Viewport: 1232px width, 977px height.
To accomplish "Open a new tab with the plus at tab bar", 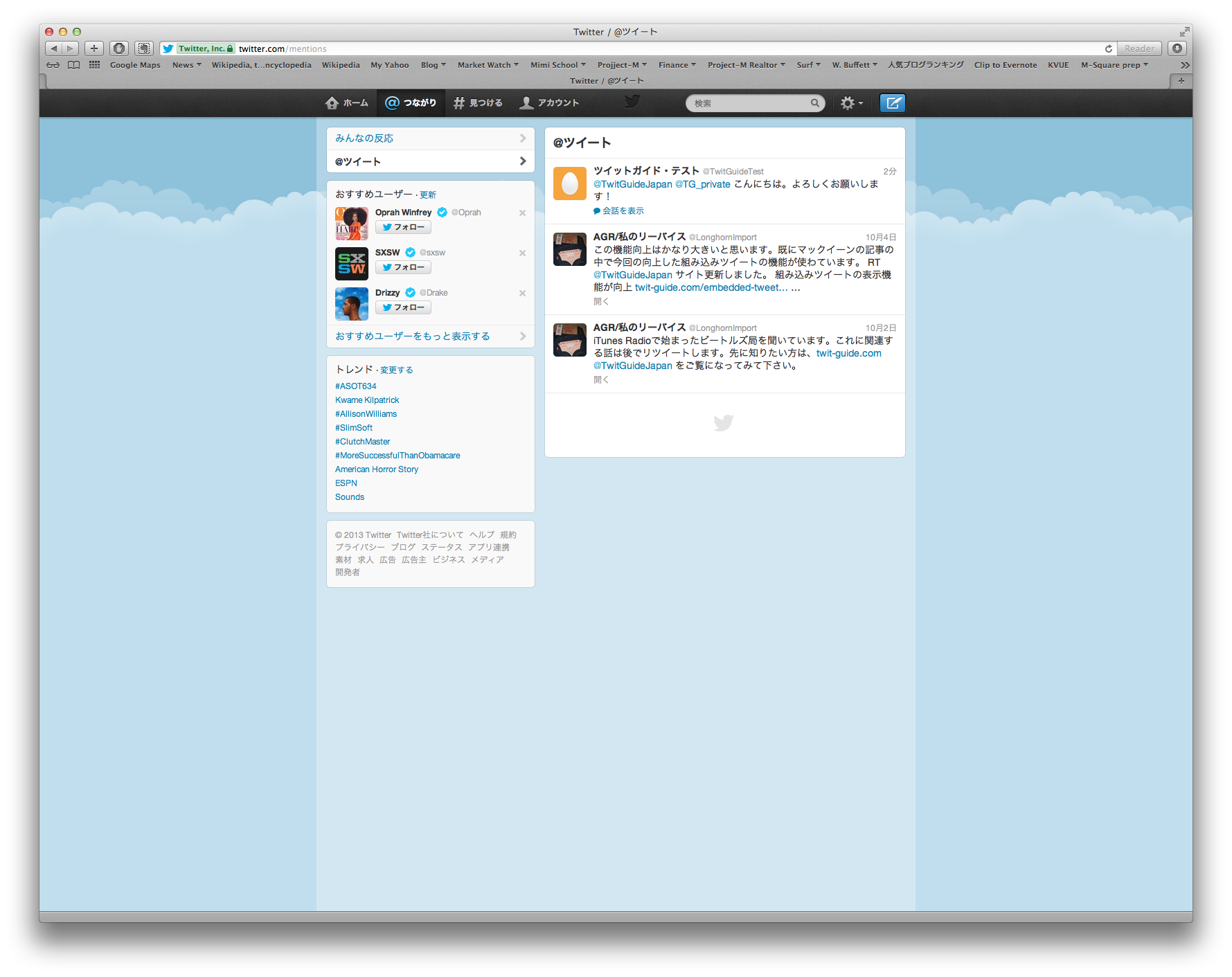I will [x=1181, y=81].
